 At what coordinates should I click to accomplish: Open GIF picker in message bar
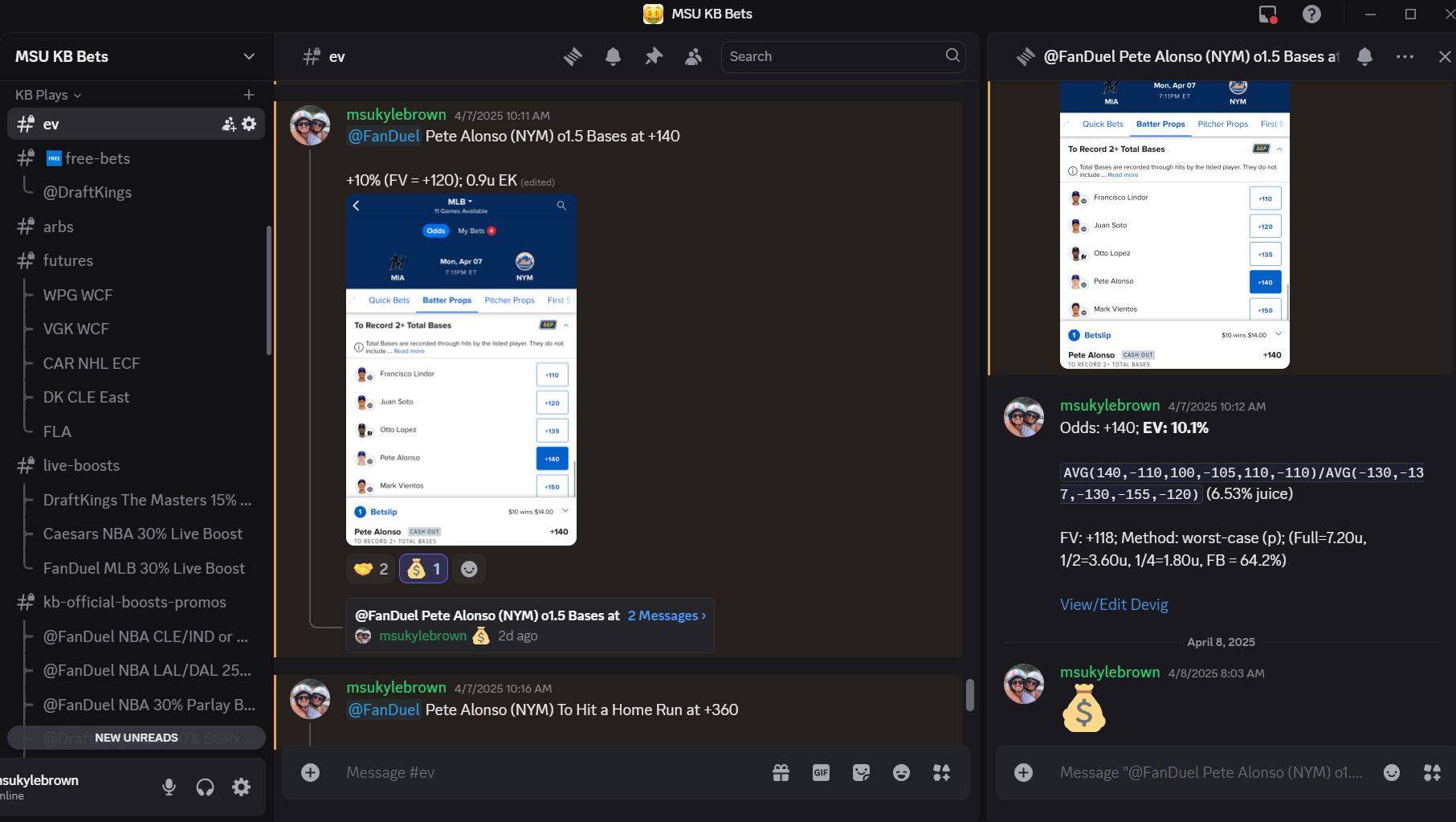click(x=821, y=772)
